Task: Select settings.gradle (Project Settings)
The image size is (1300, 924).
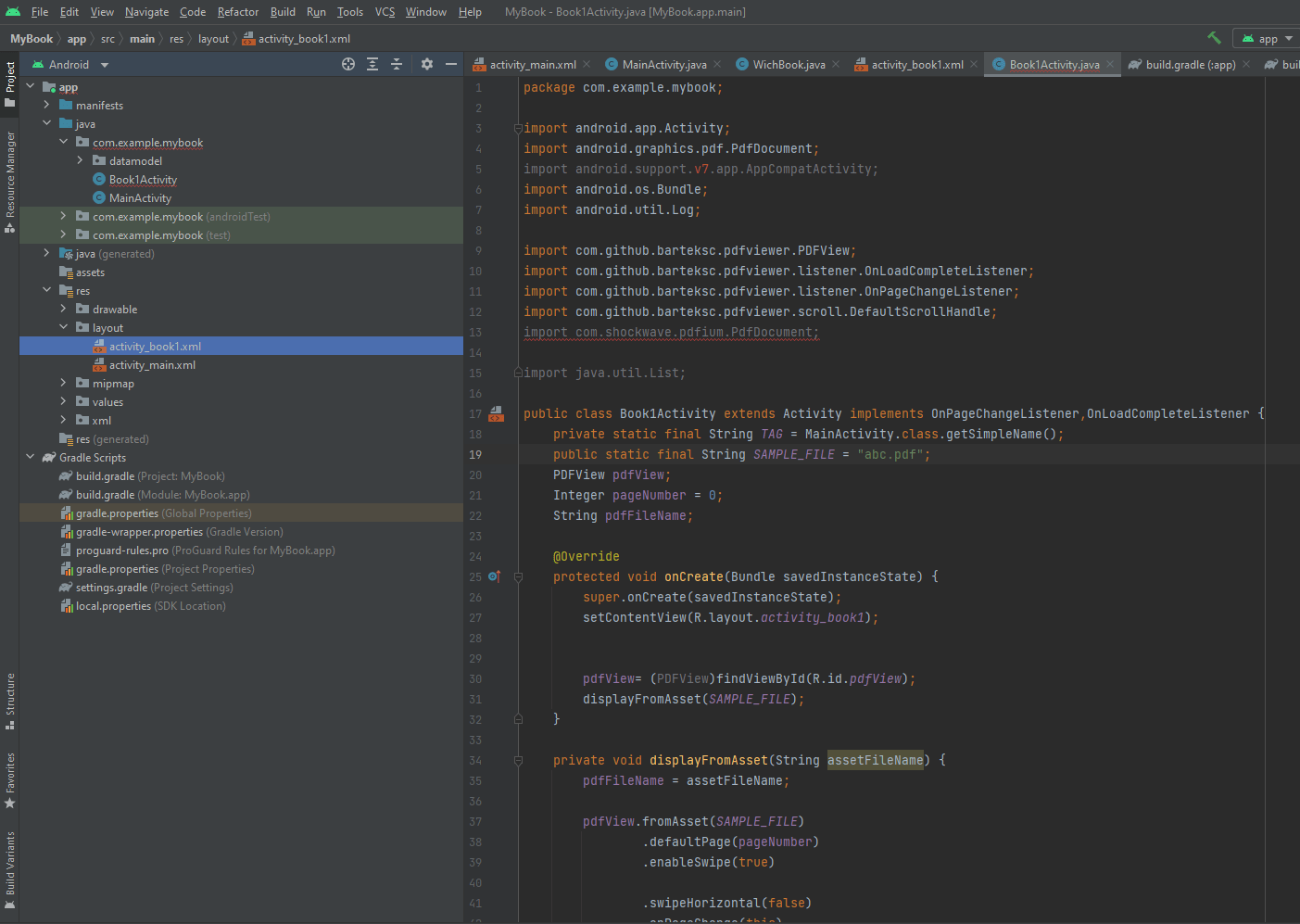Action: (154, 588)
